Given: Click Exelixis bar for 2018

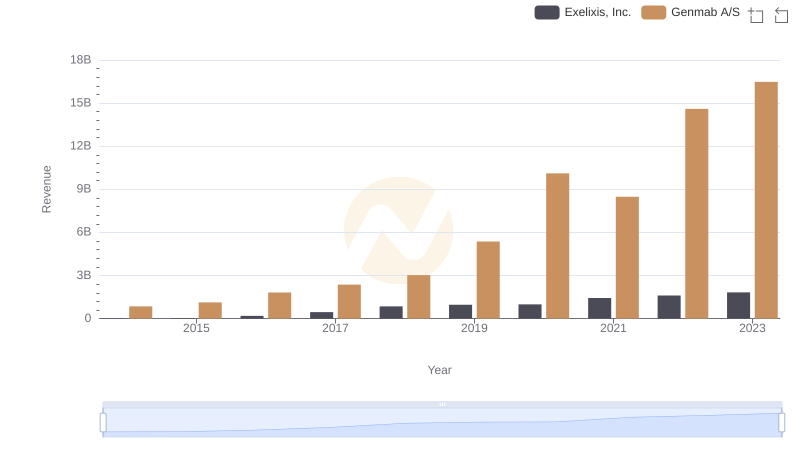Looking at the screenshot, I should point(391,312).
